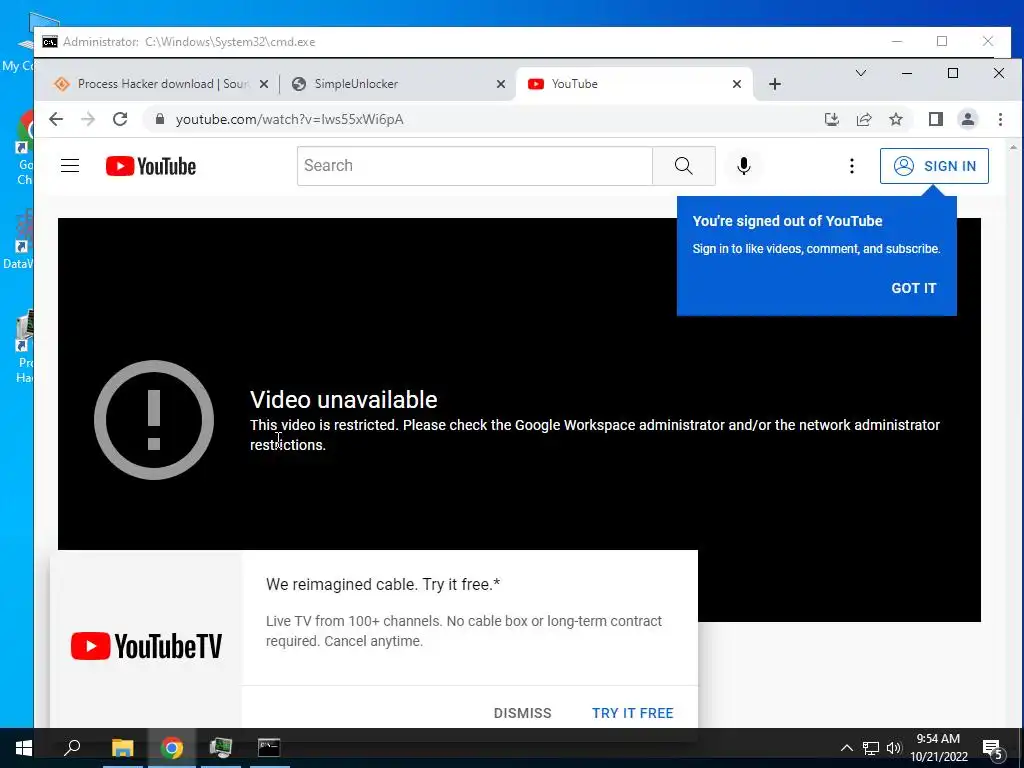This screenshot has height=768, width=1024.
Task: Open Chrome three-dot menu
Action: click(x=1000, y=120)
